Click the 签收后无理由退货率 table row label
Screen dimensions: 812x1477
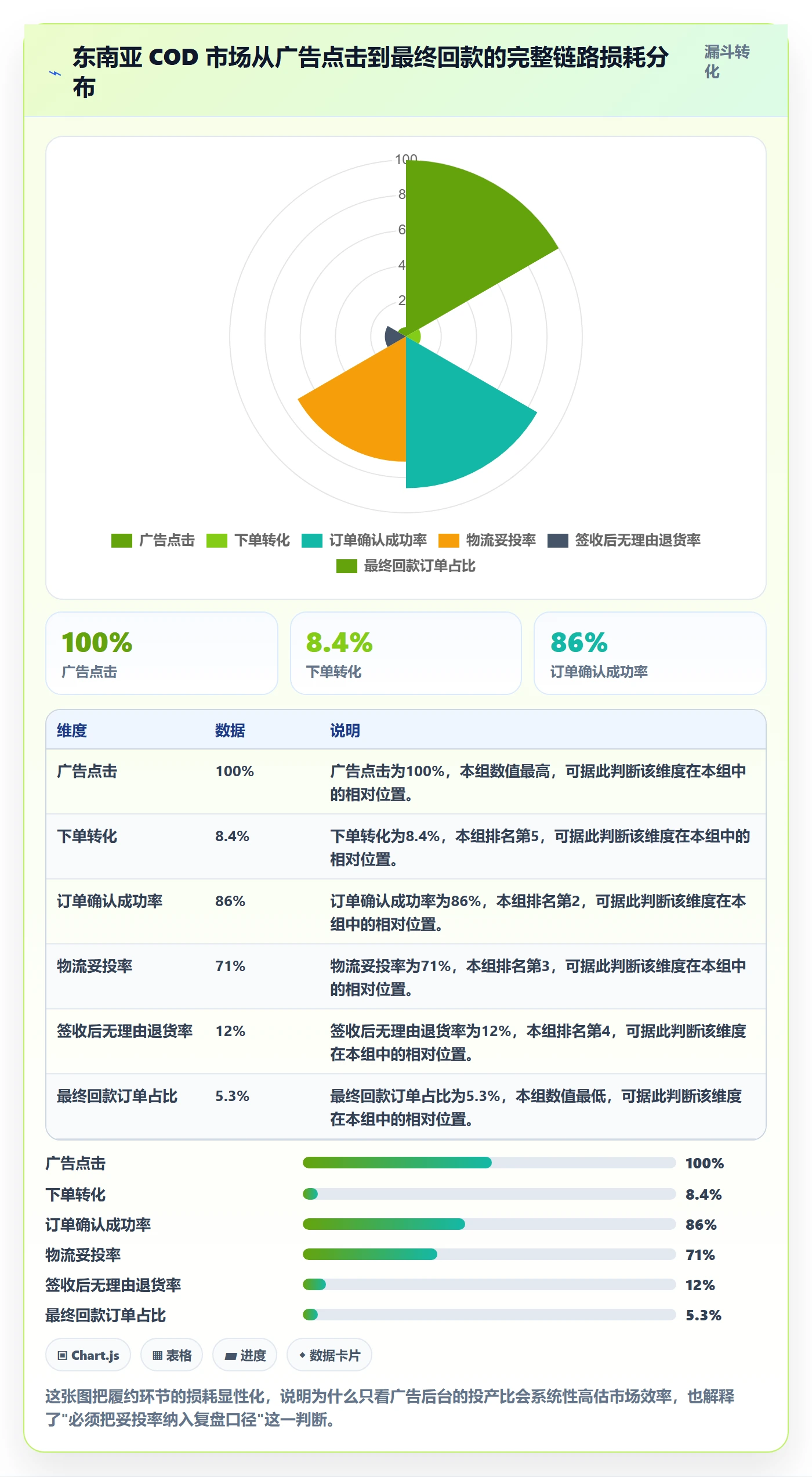(x=125, y=1031)
